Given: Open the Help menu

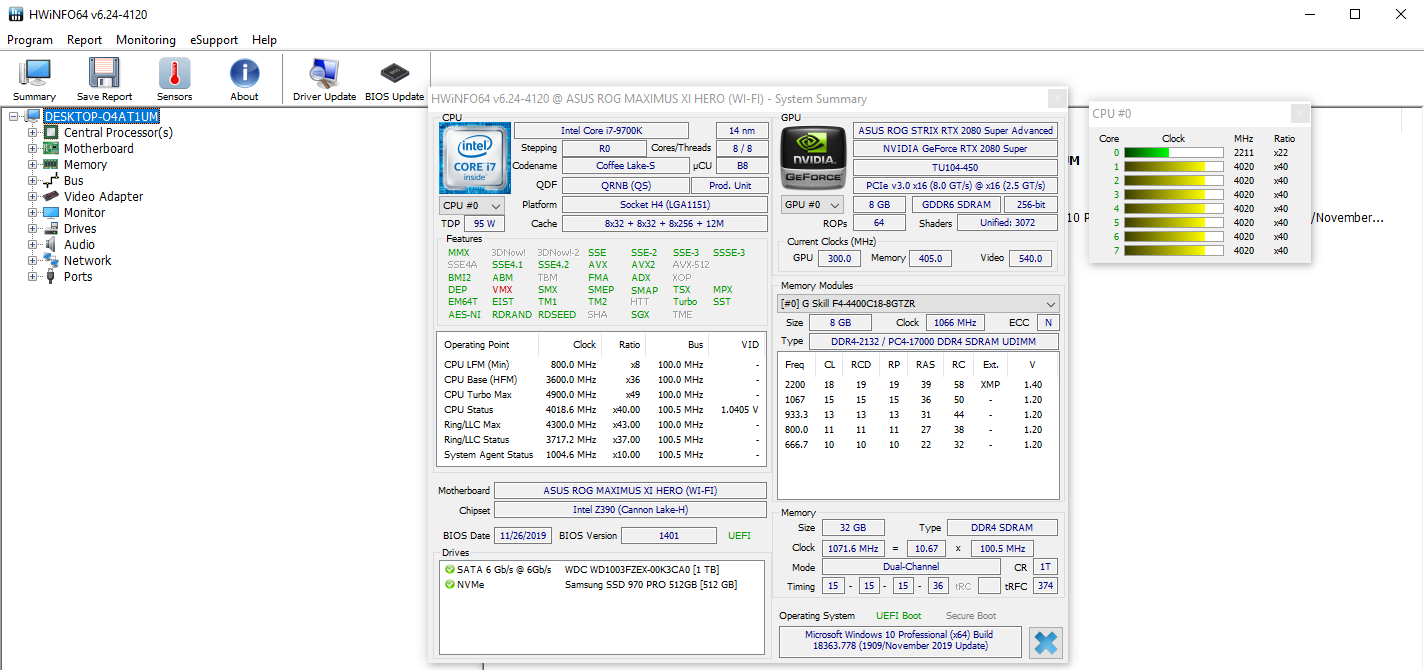Looking at the screenshot, I should pyautogui.click(x=265, y=40).
